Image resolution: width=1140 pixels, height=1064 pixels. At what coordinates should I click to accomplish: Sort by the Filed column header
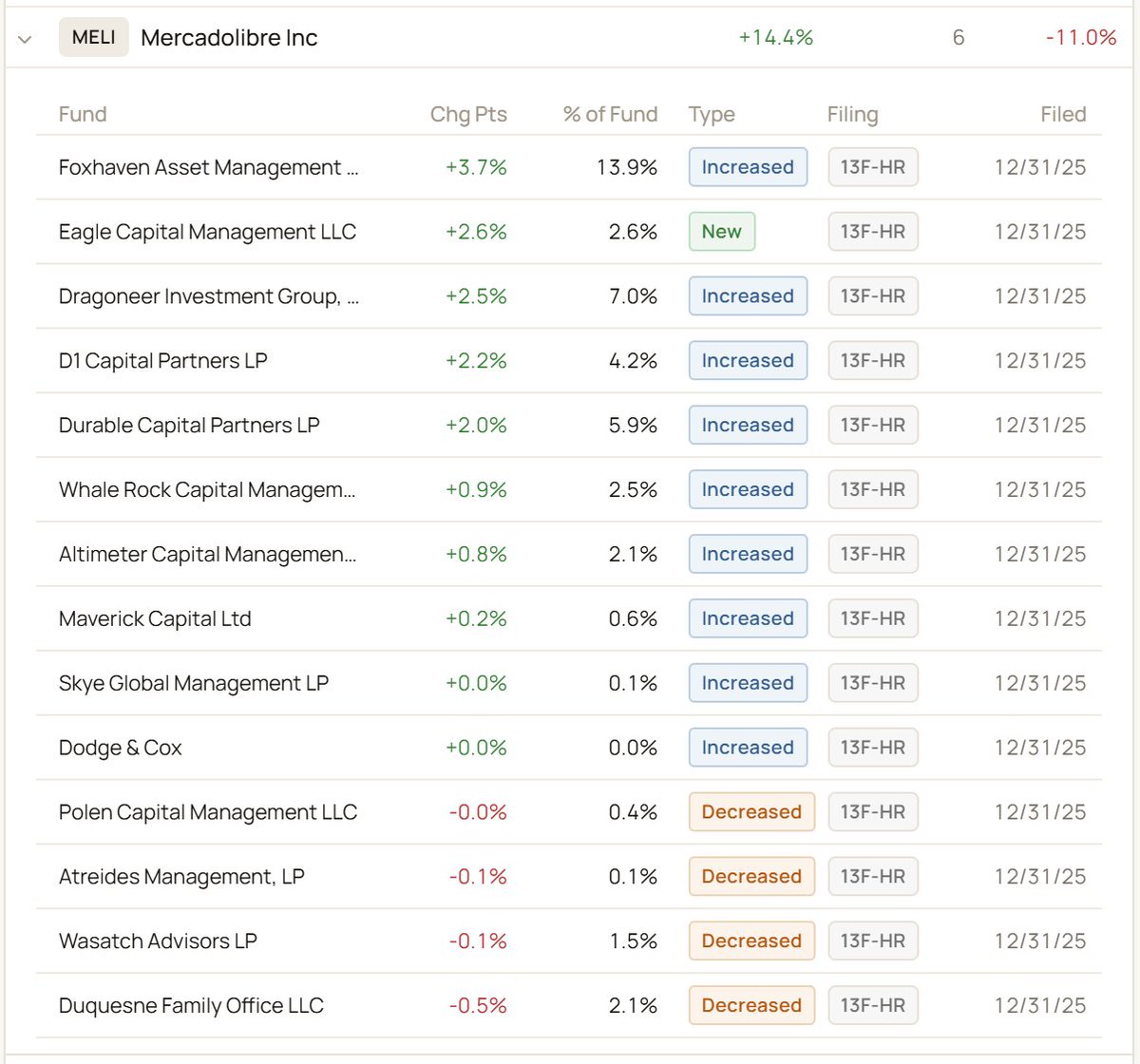1063,114
